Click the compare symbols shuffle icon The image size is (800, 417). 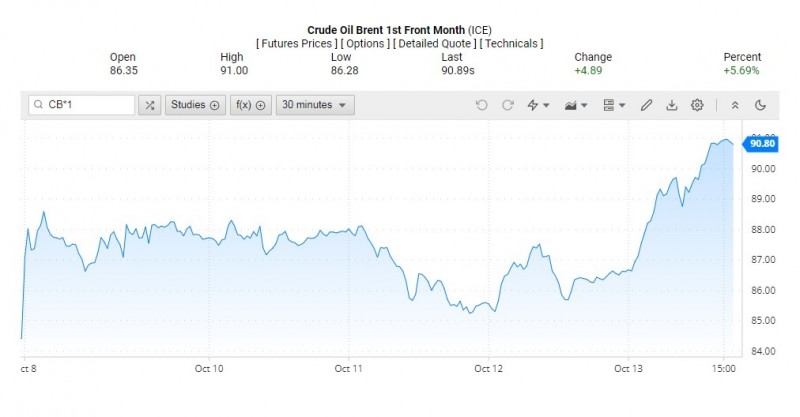pos(150,105)
